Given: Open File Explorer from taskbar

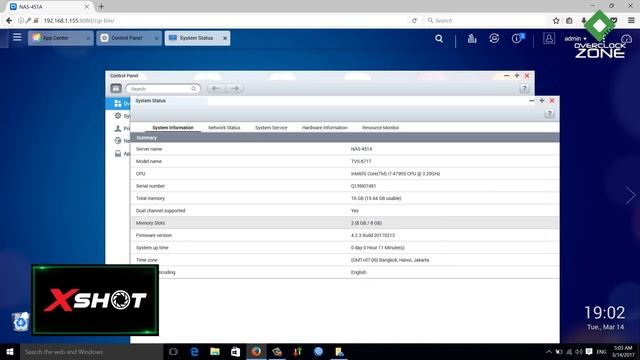Looking at the screenshot, I should (215, 351).
